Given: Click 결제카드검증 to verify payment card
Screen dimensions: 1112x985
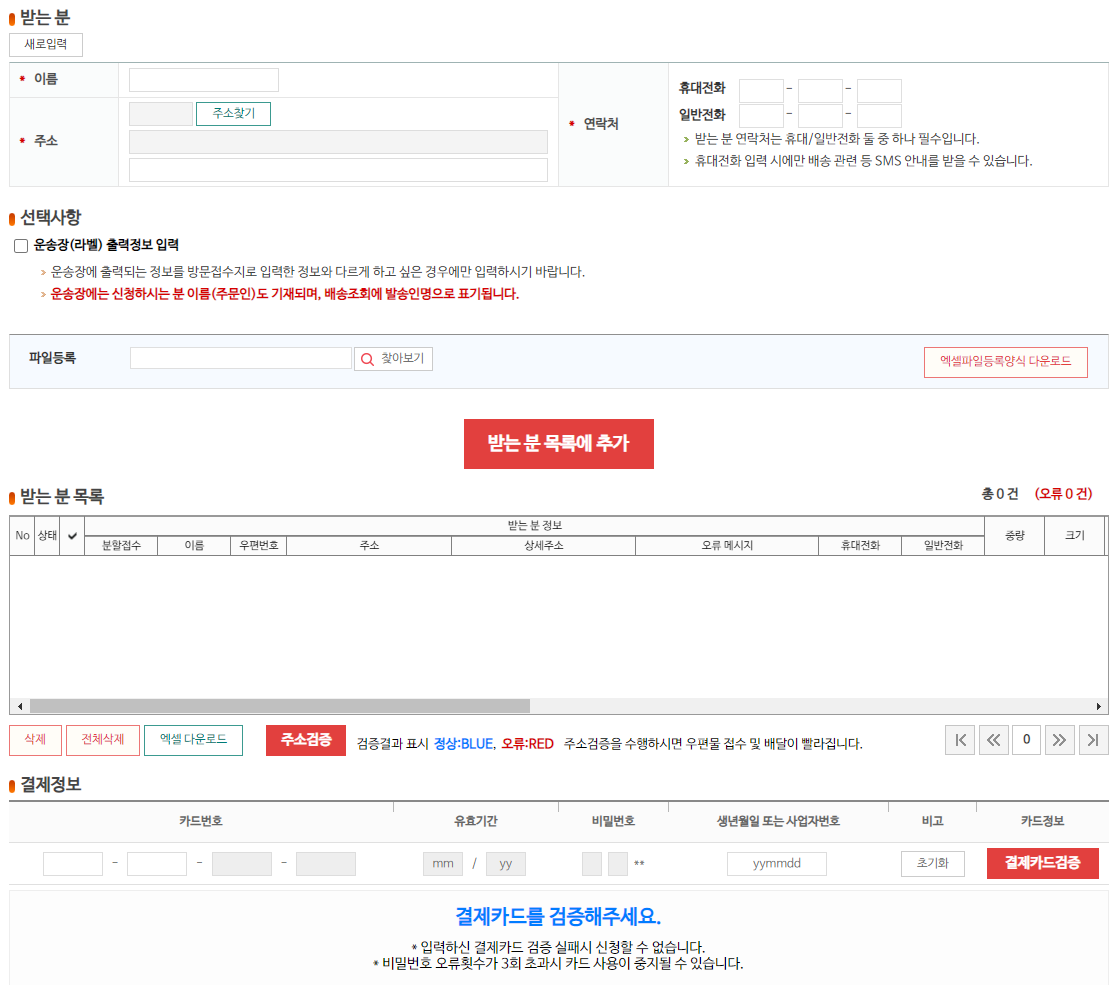Looking at the screenshot, I should tap(1042, 863).
